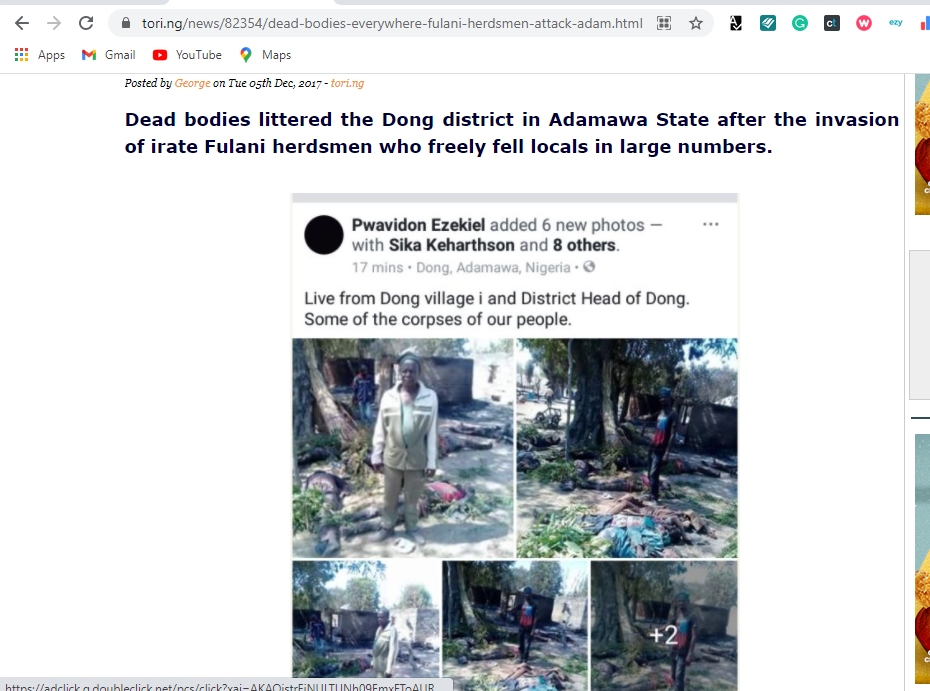The width and height of the screenshot is (930, 691).
Task: Open the Maps bookmark
Action: coord(265,55)
